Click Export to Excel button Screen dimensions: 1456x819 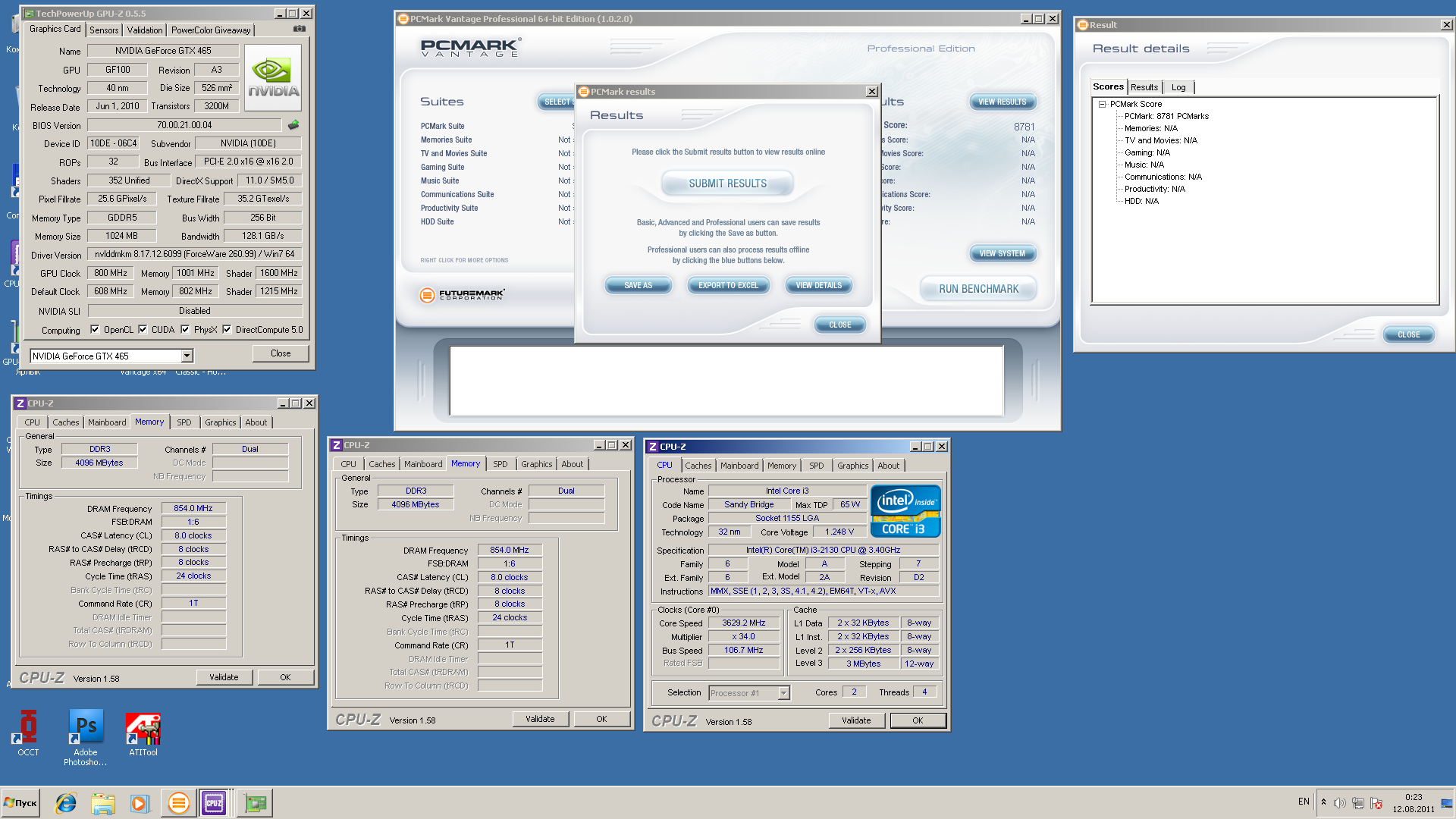click(x=728, y=286)
